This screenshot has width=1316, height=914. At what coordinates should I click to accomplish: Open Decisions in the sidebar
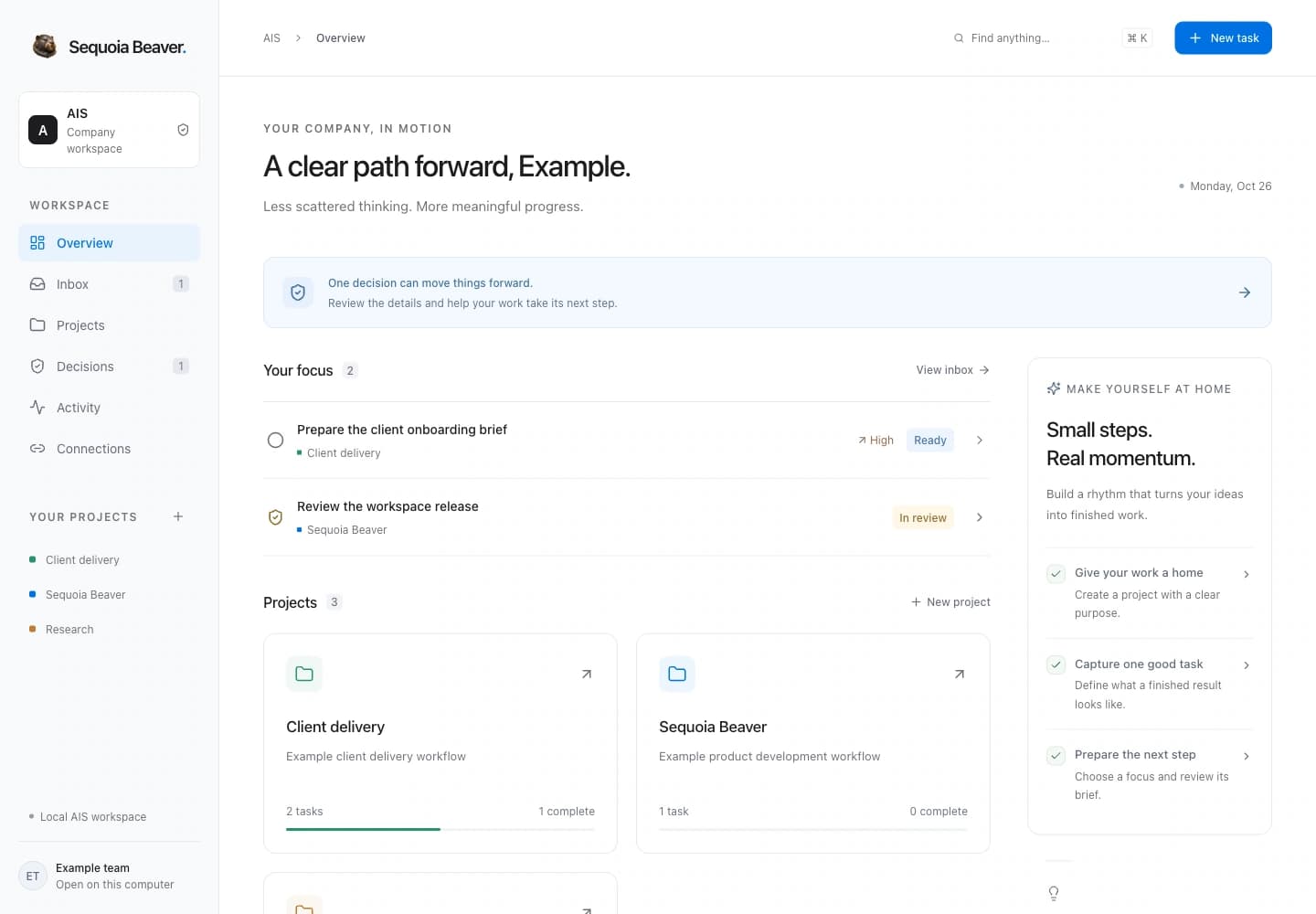pyautogui.click(x=109, y=367)
